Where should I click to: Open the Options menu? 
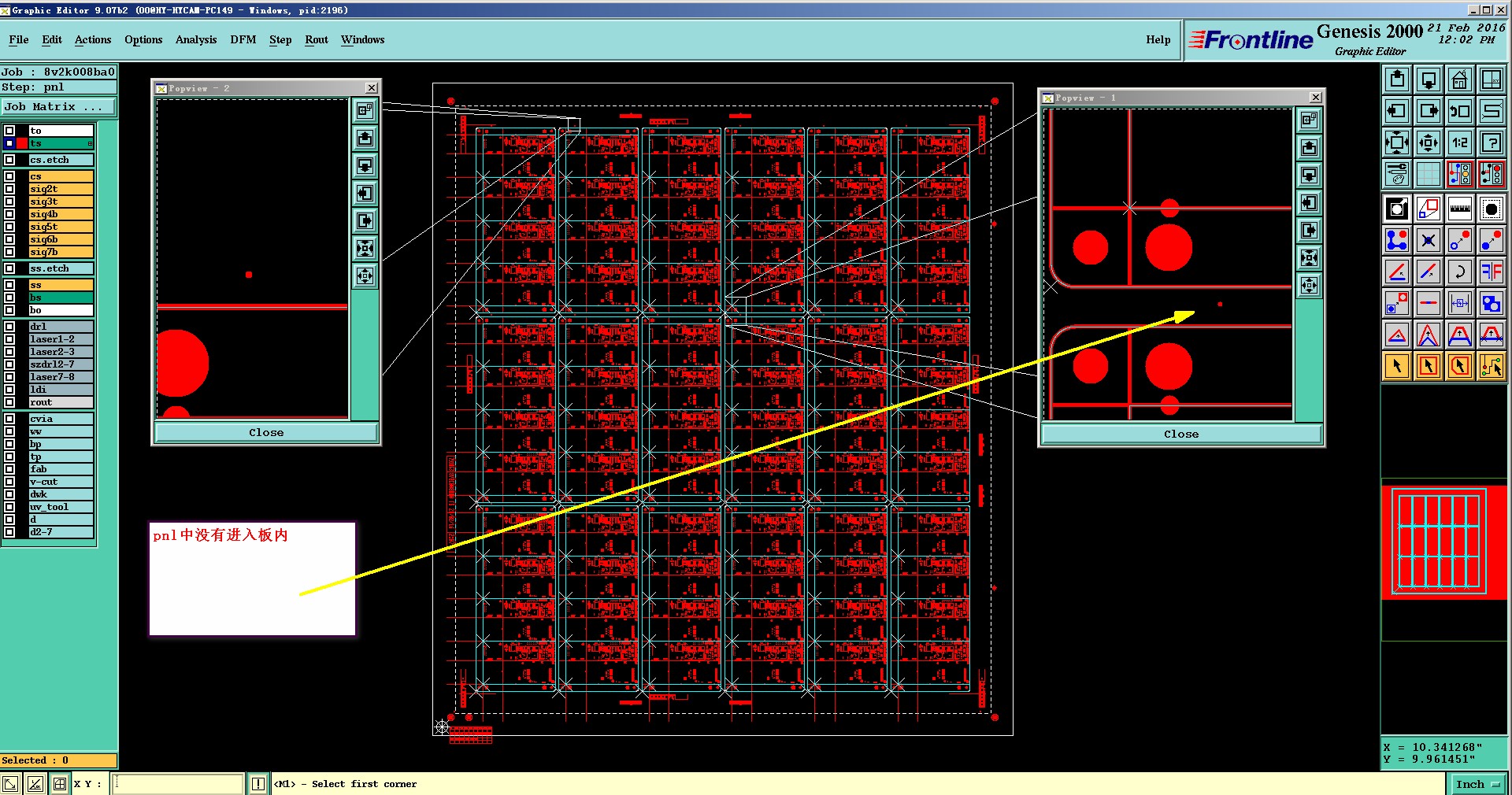click(143, 39)
